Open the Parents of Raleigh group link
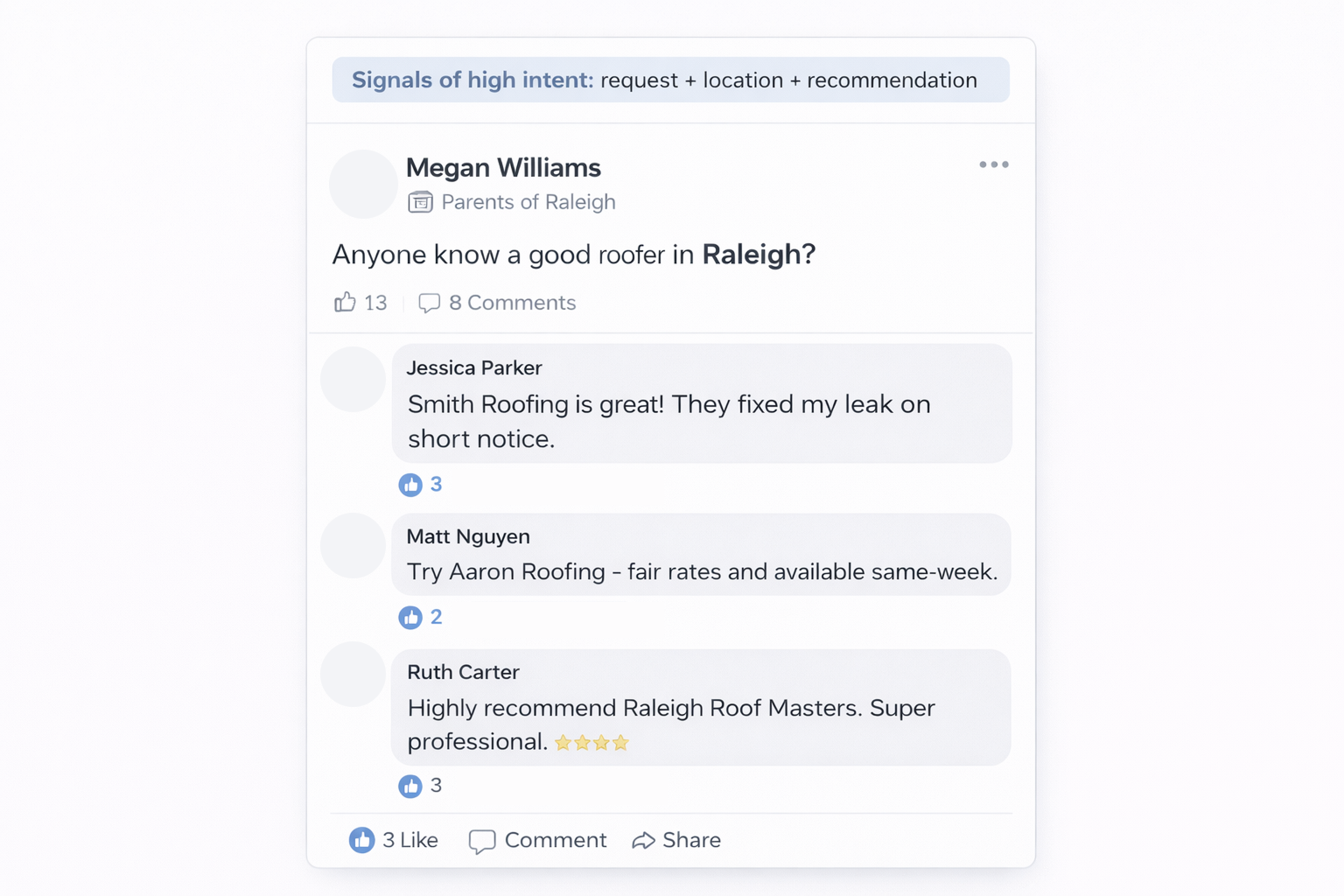The width and height of the screenshot is (1344, 896). [528, 201]
